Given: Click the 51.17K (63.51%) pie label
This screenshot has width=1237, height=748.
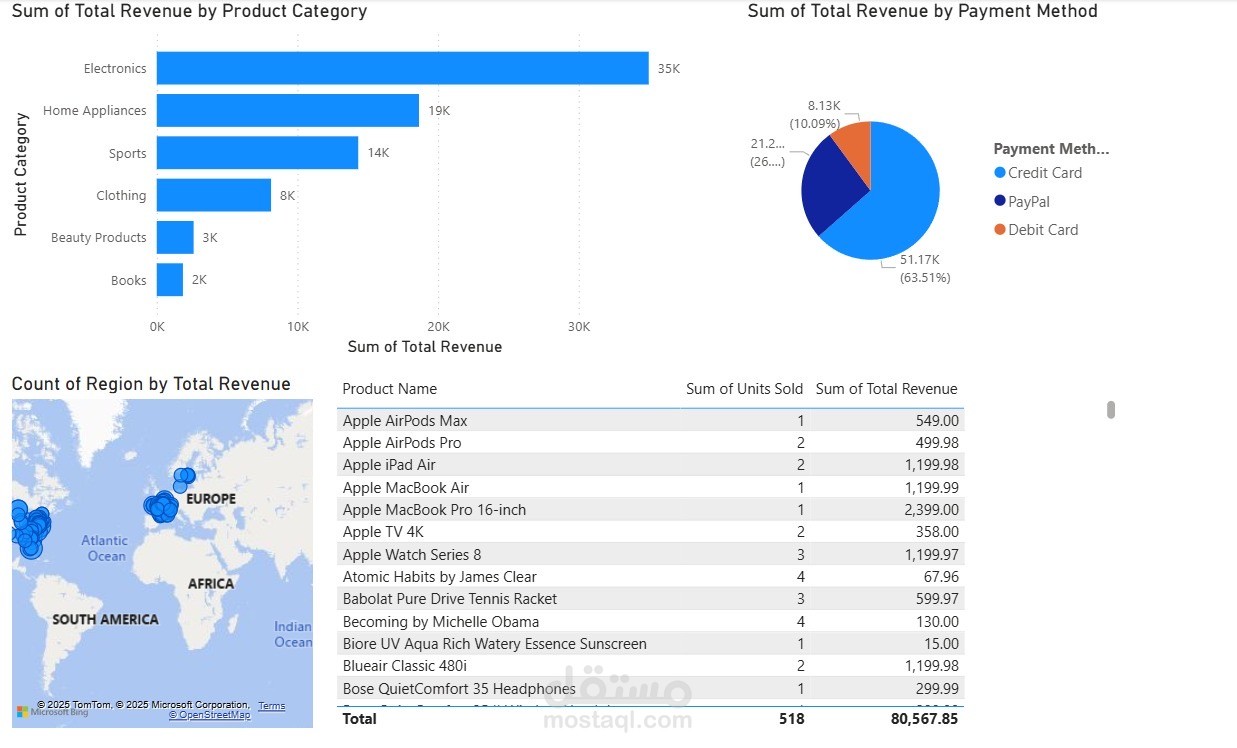Looking at the screenshot, I should (x=925, y=268).
